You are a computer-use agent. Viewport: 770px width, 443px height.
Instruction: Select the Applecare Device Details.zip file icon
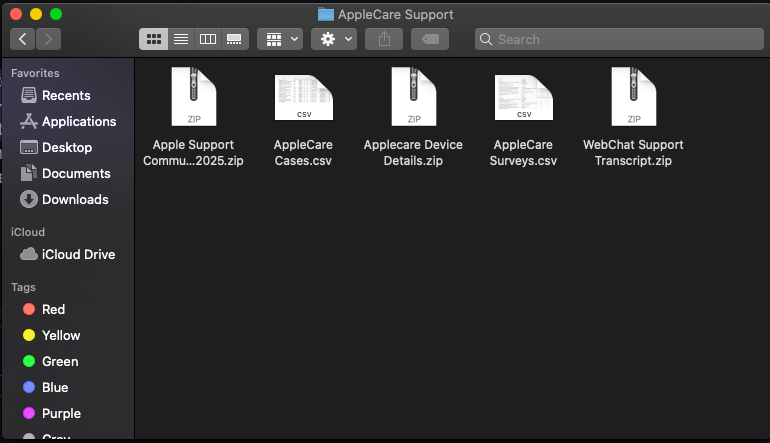click(x=413, y=97)
